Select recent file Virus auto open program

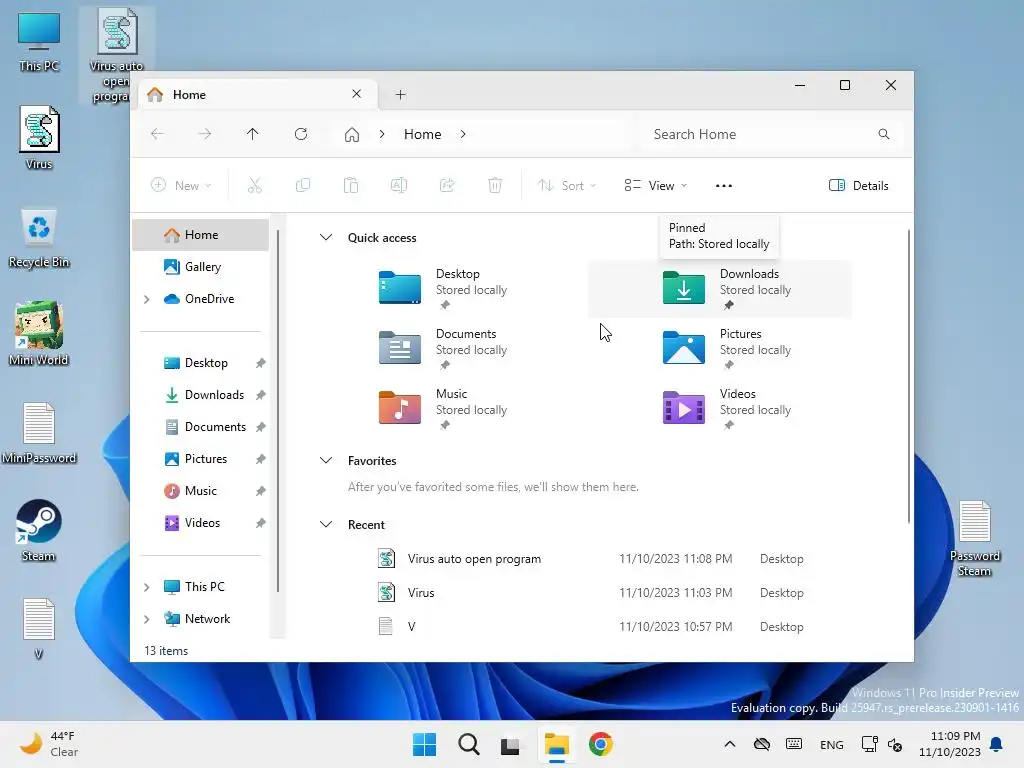point(591,559)
